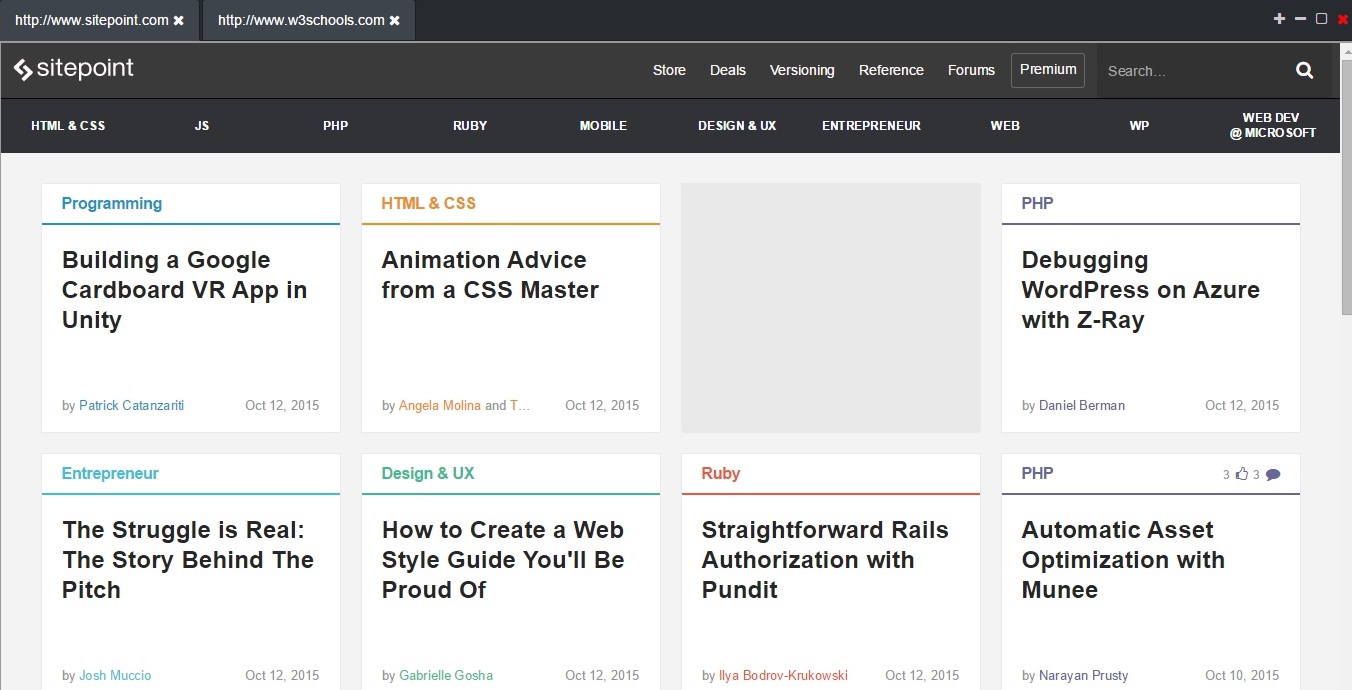
Task: Select the HTML & CSS navigation item
Action: point(68,125)
